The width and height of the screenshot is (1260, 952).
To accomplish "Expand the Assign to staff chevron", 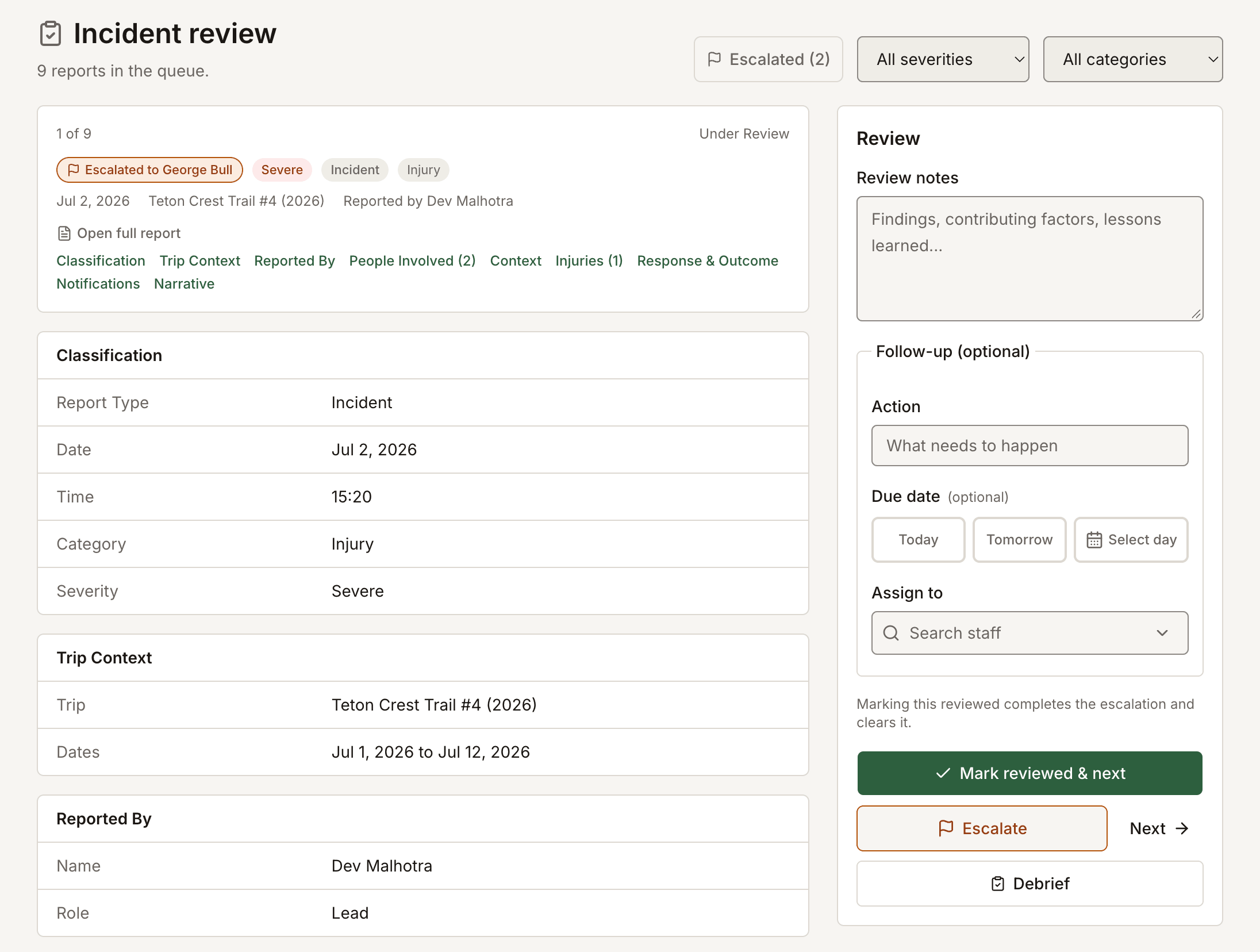I will [1162, 633].
